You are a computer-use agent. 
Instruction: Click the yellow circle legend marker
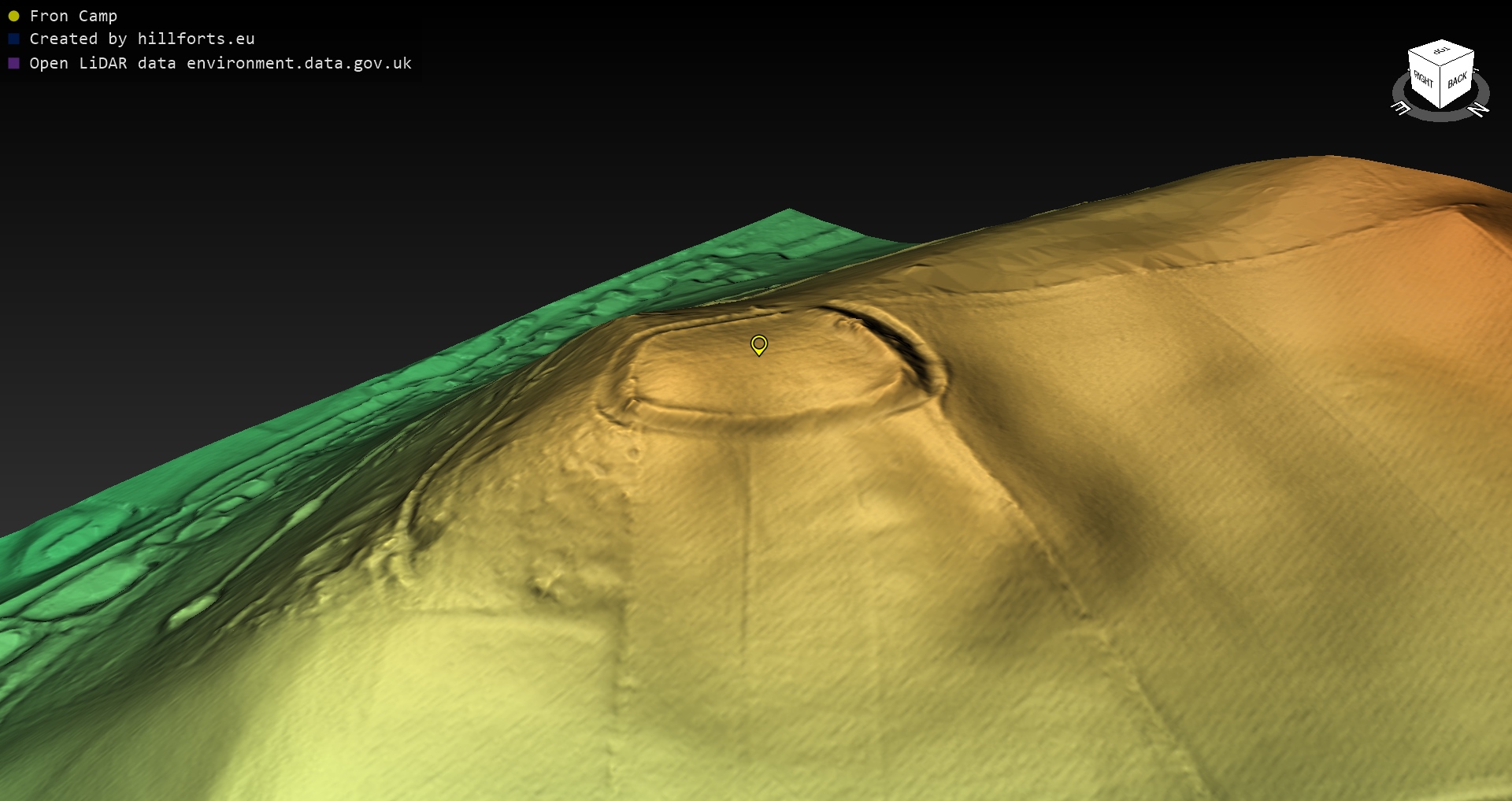13,16
